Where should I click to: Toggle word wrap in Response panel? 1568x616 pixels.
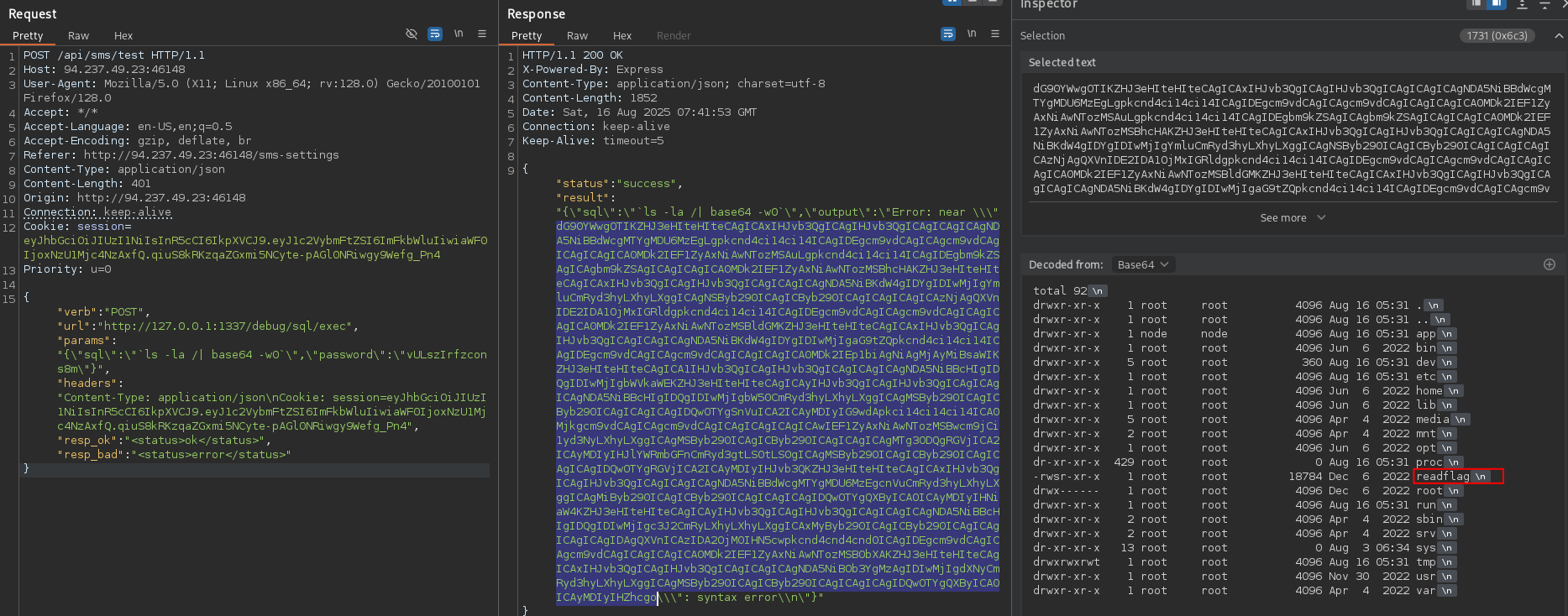pyautogui.click(x=948, y=34)
